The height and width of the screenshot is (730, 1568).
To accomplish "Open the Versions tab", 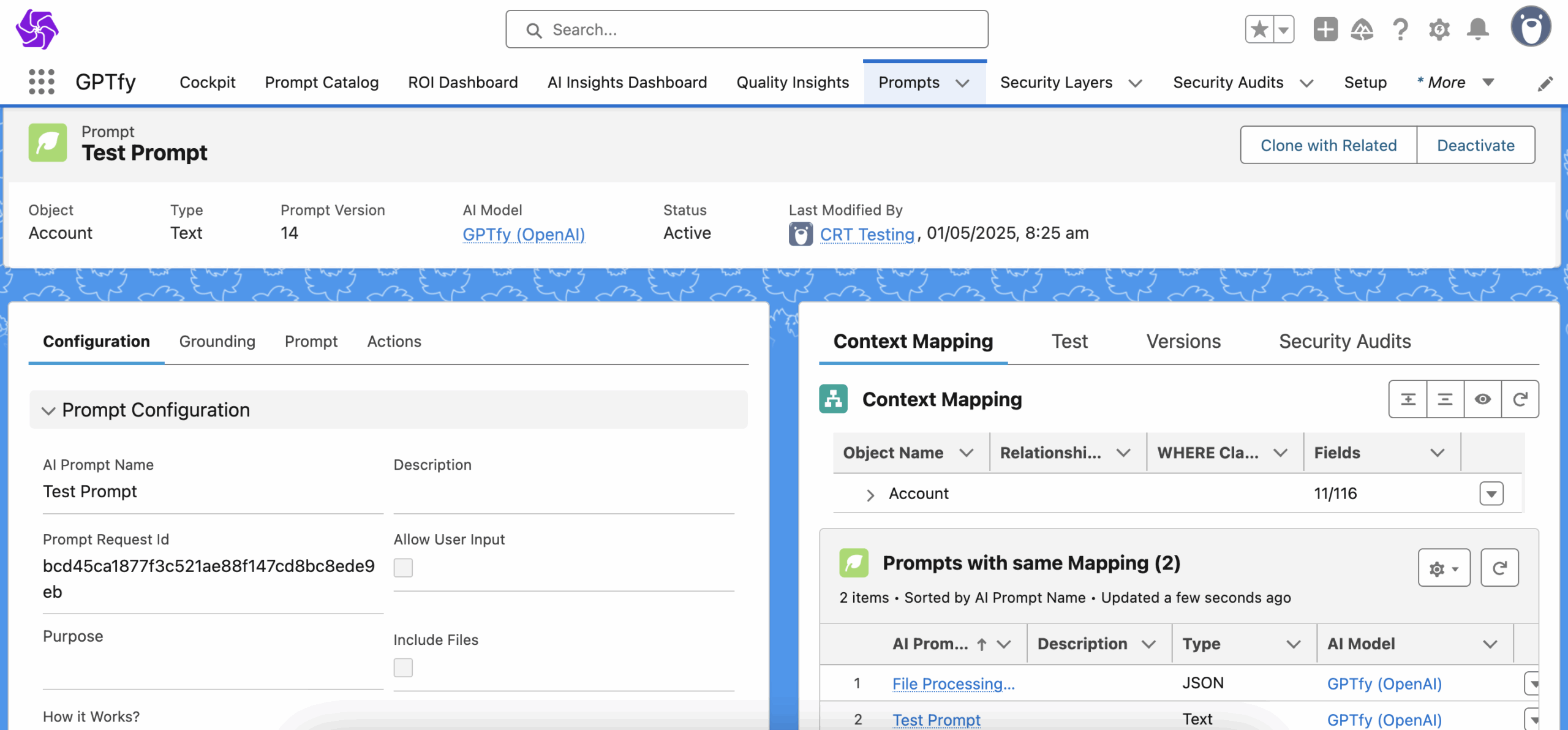I will click(1183, 342).
